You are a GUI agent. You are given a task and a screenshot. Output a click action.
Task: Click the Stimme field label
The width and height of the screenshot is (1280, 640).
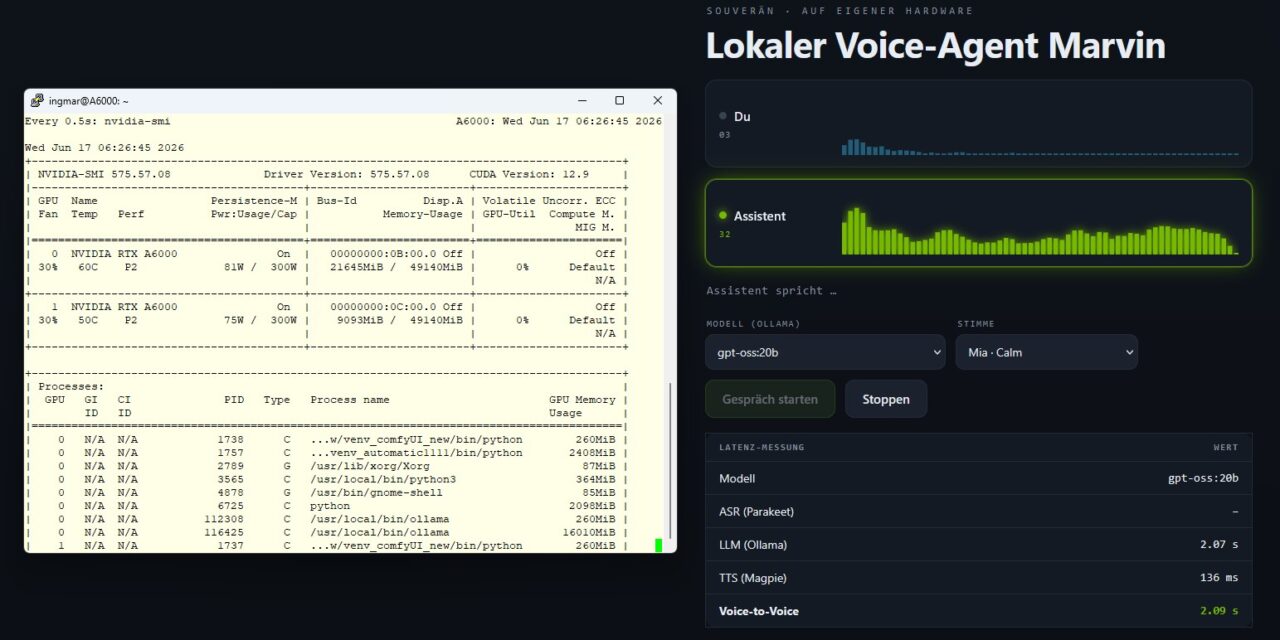click(975, 324)
